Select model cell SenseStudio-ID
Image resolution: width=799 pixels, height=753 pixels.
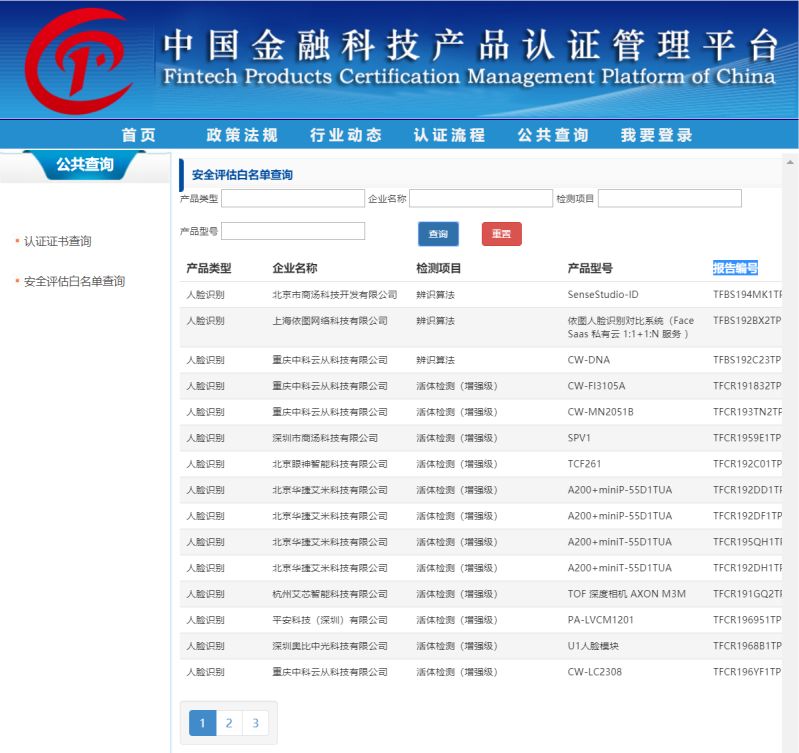click(603, 294)
